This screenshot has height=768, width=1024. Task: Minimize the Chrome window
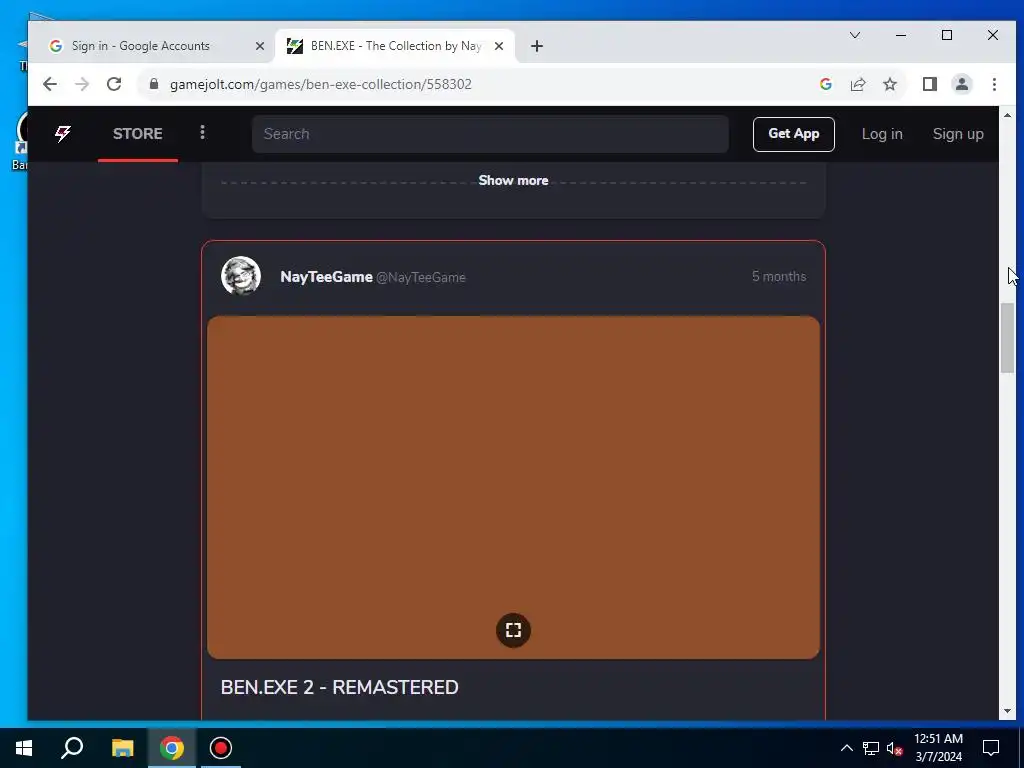point(901,35)
